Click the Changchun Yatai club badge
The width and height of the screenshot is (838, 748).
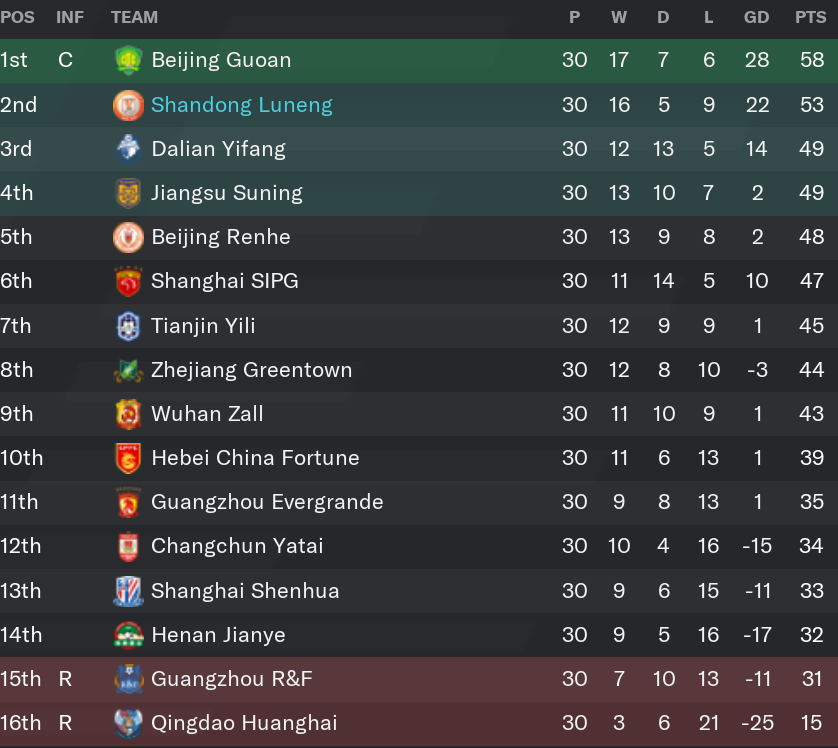pos(128,547)
